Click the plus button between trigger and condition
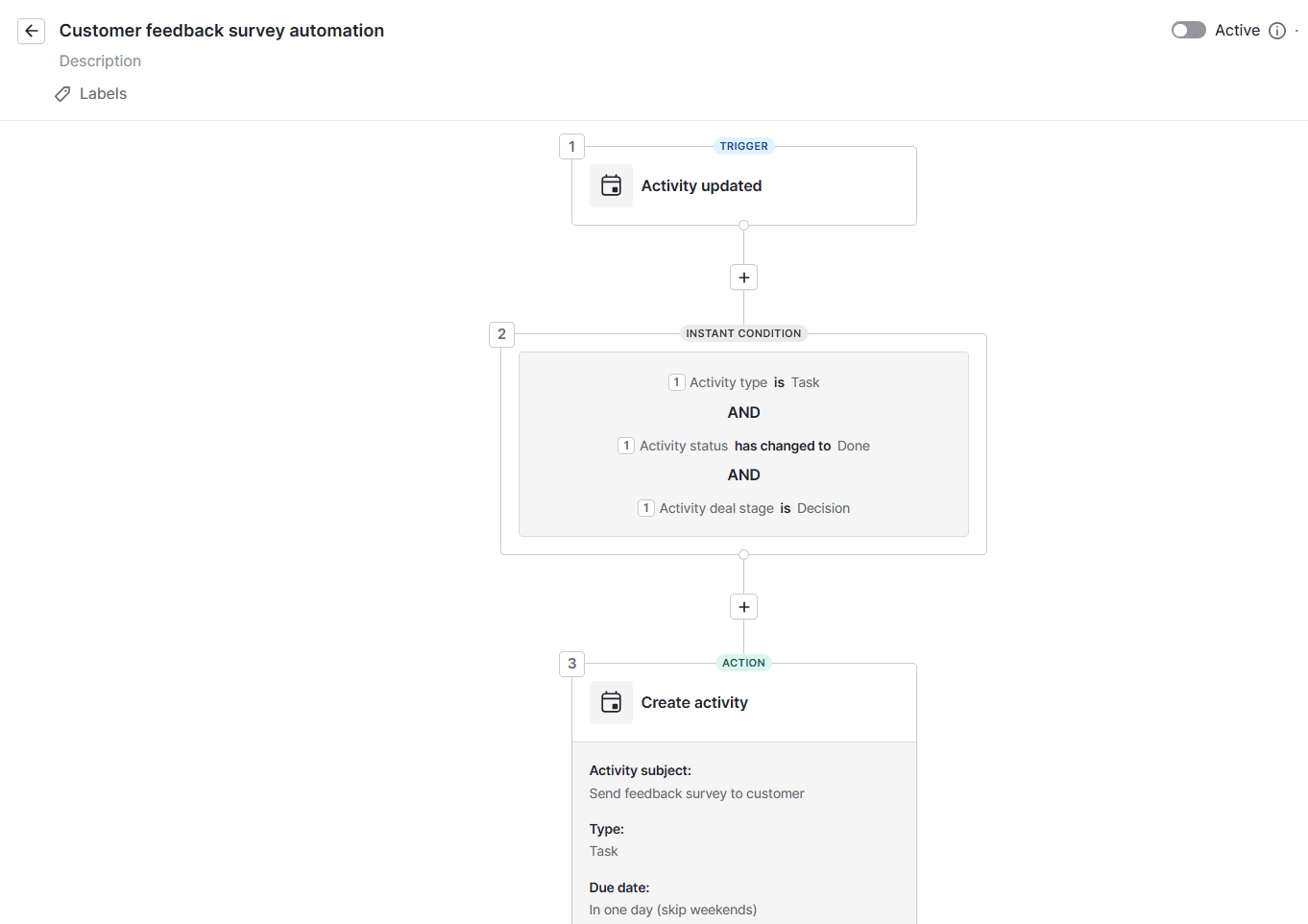This screenshot has height=924, width=1308. click(743, 277)
